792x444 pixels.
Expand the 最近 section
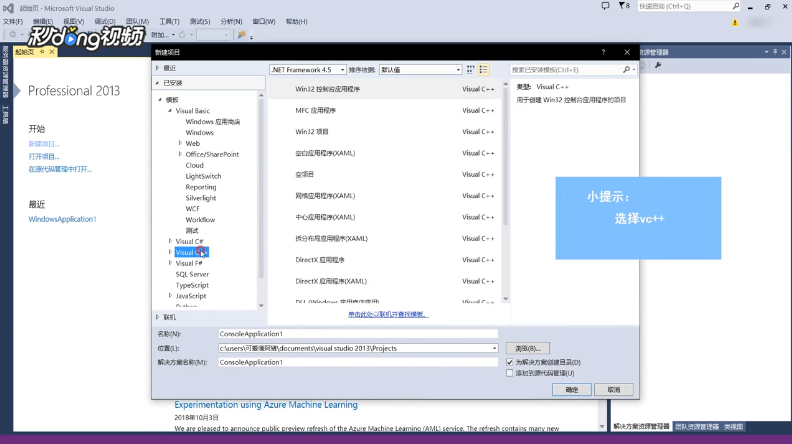tap(158, 68)
